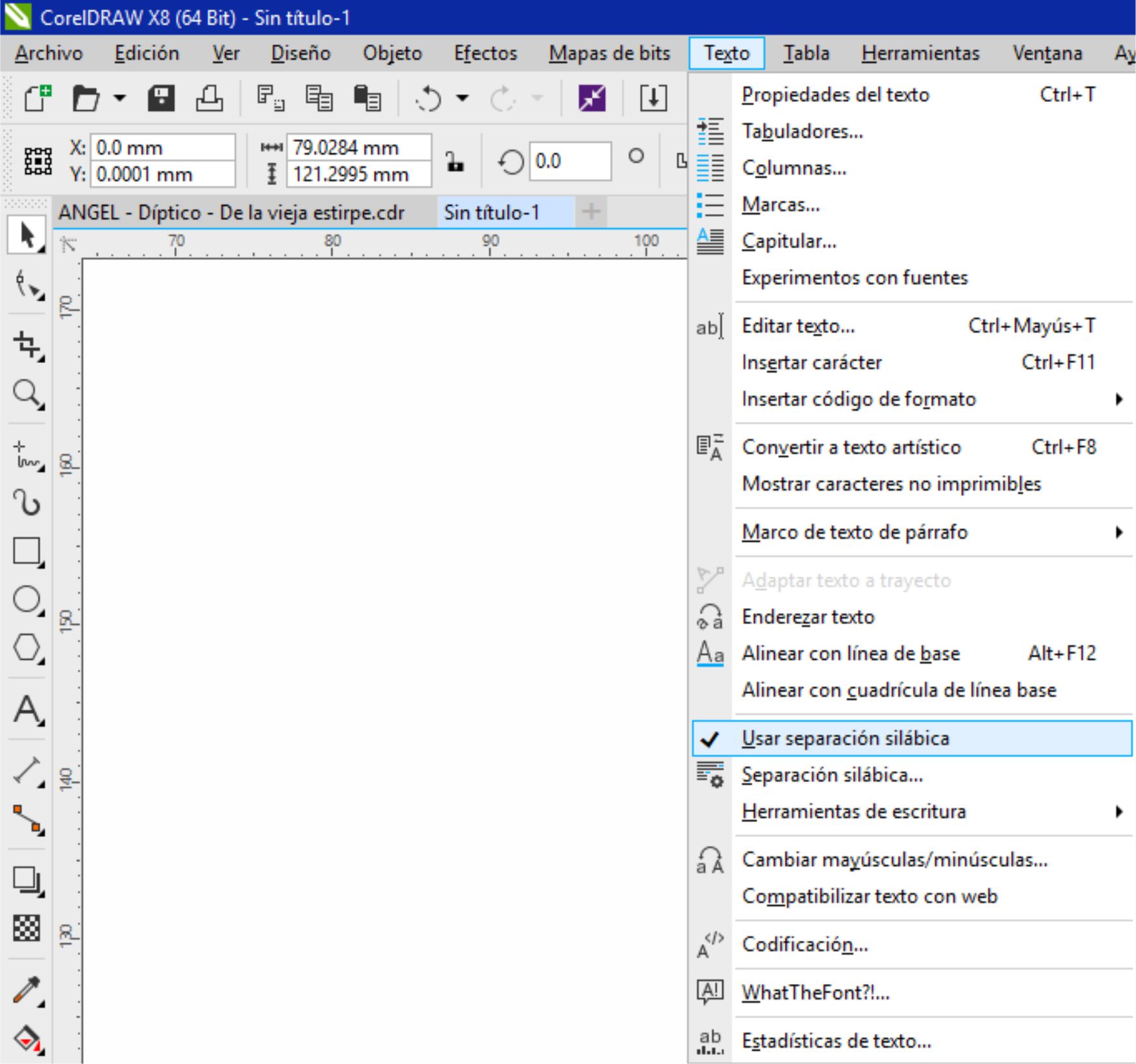Viewport: 1136px width, 1064px height.
Task: Create a new document
Action: [37, 98]
